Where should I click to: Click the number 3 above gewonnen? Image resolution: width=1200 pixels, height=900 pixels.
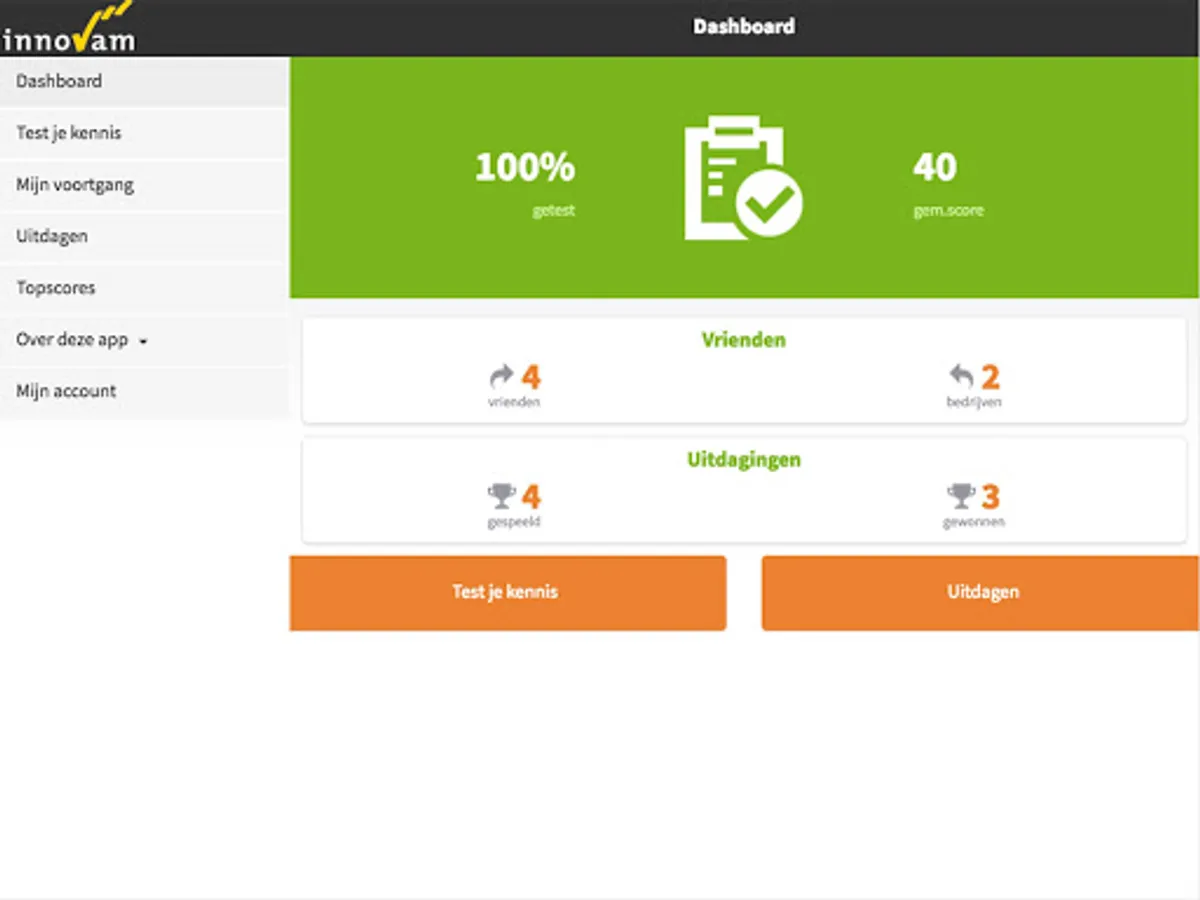pyautogui.click(x=990, y=497)
